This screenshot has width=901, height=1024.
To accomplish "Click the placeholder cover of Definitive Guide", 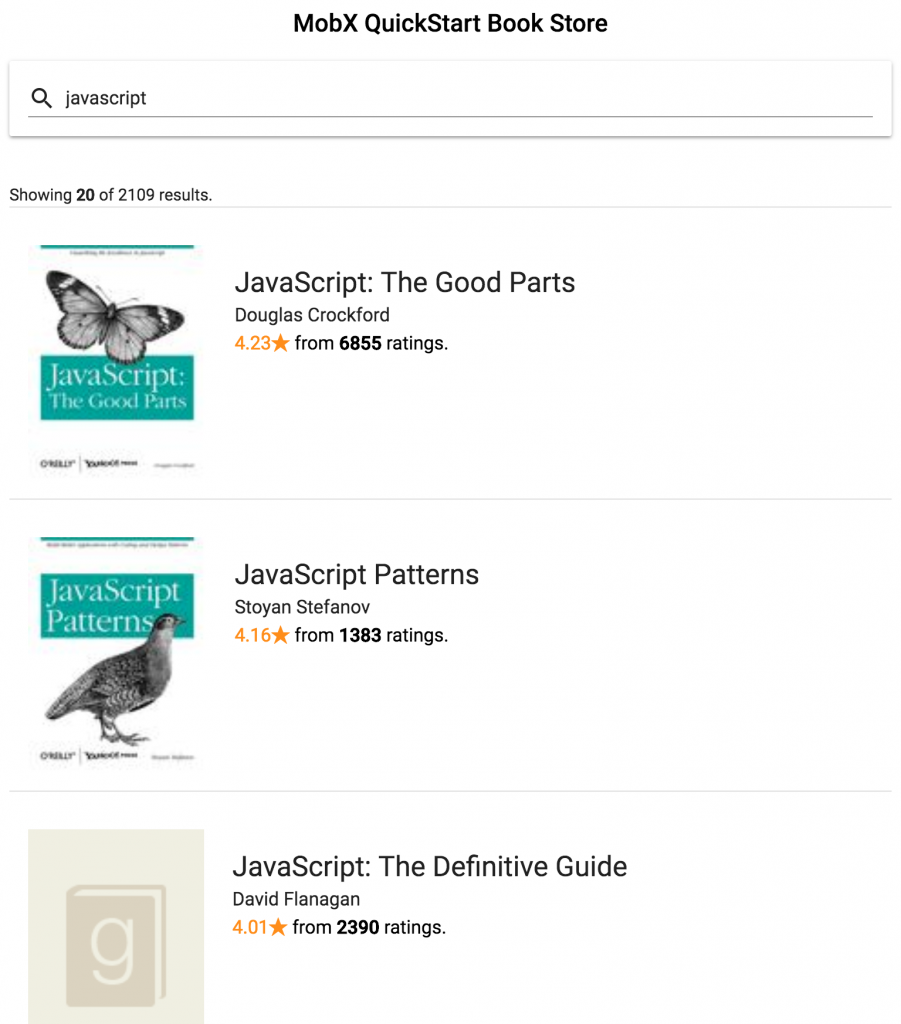I will pyautogui.click(x=116, y=926).
